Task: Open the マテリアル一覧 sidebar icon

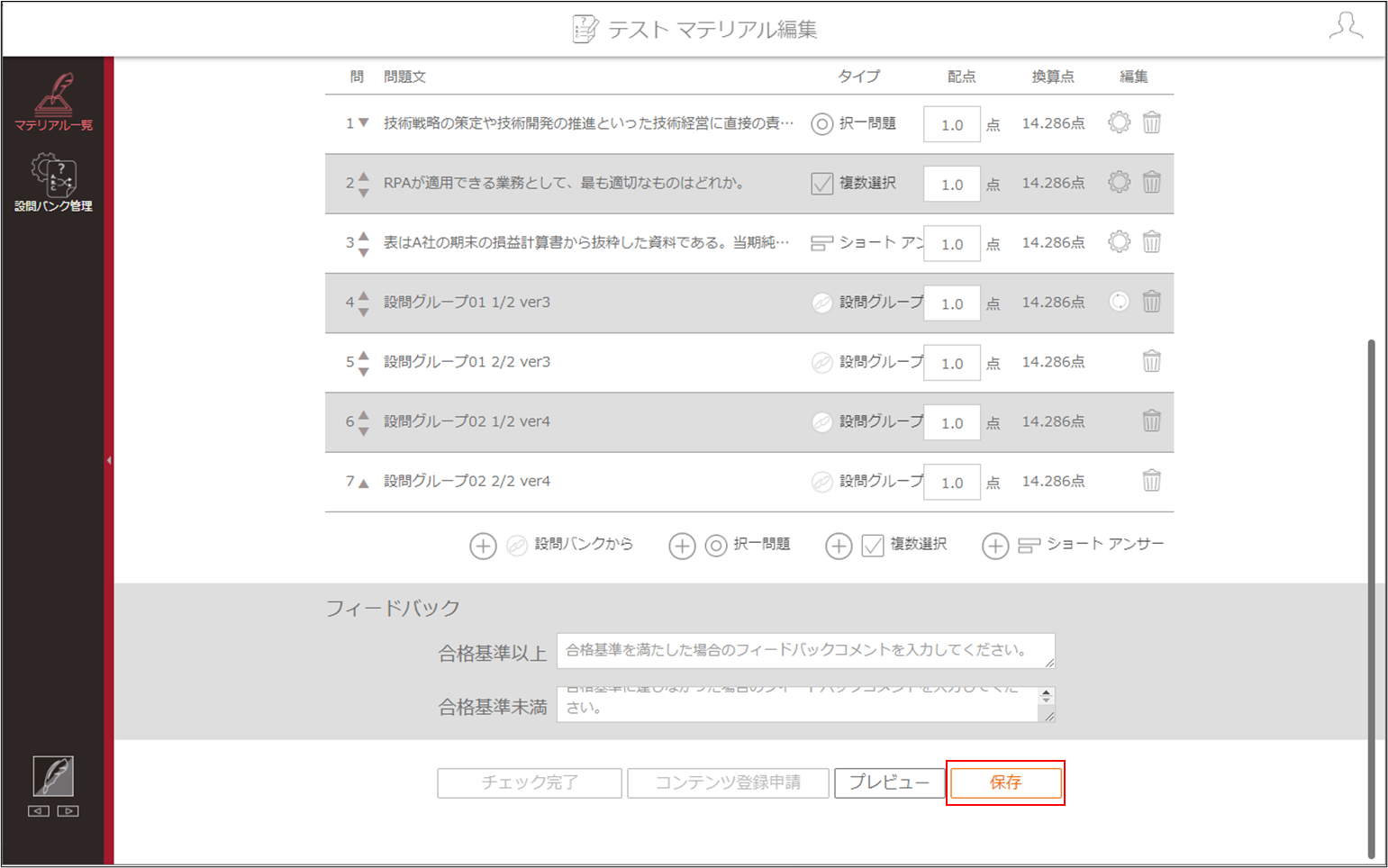Action: [53, 101]
